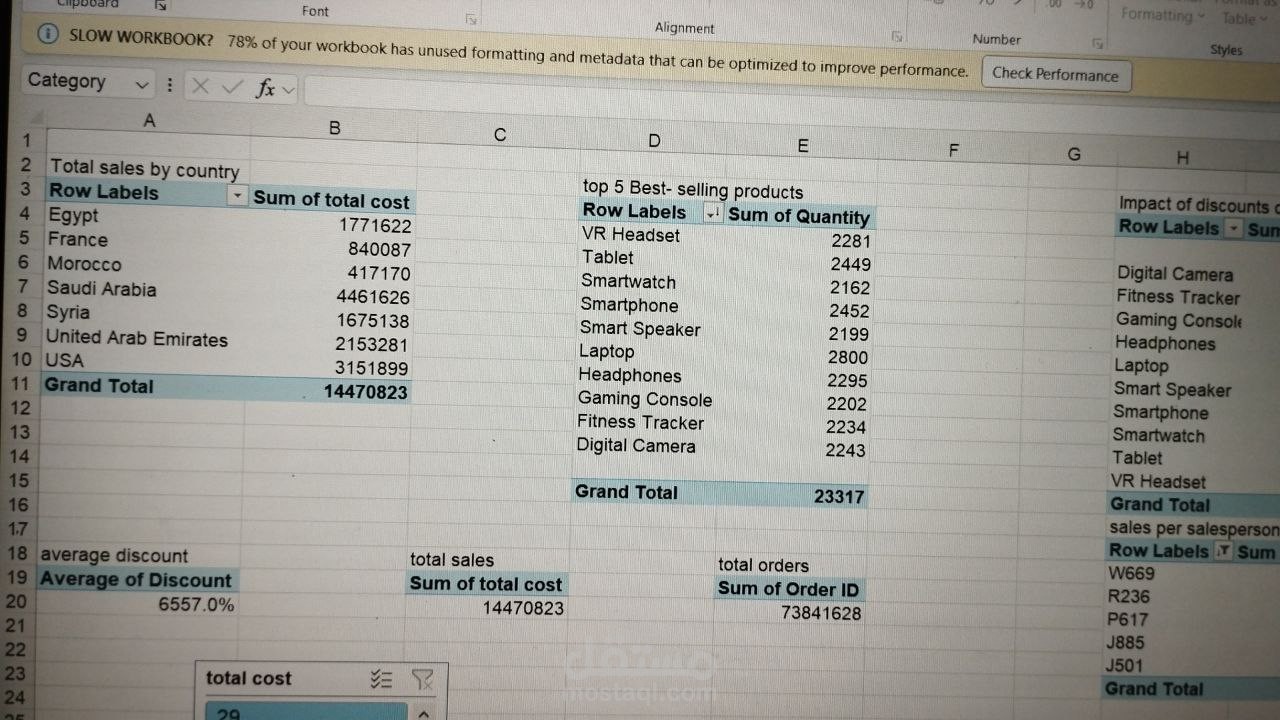The width and height of the screenshot is (1280, 720).
Task: Select column H header
Action: [x=1183, y=157]
